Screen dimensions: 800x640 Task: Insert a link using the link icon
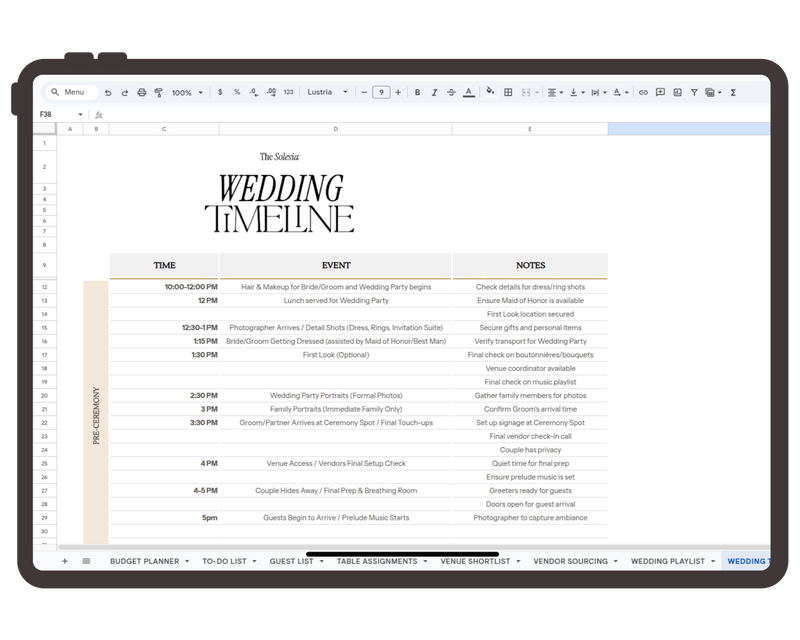click(x=643, y=92)
